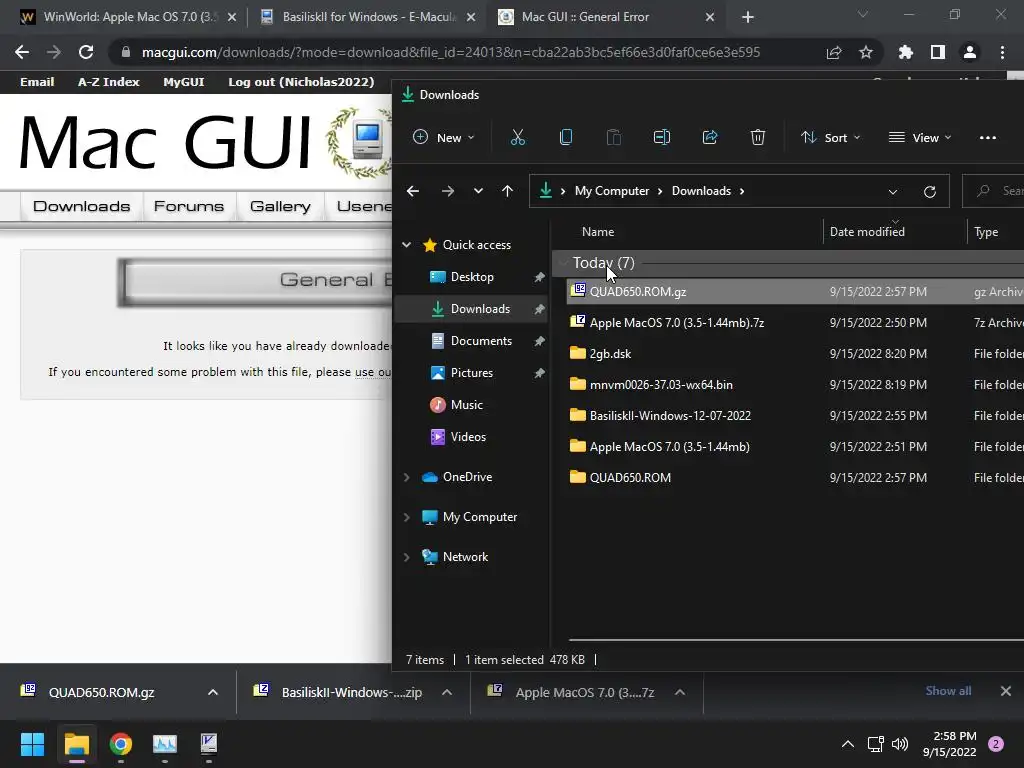Open recent locations dropdown arrow in Explorer
The image size is (1024, 768).
pos(479,191)
